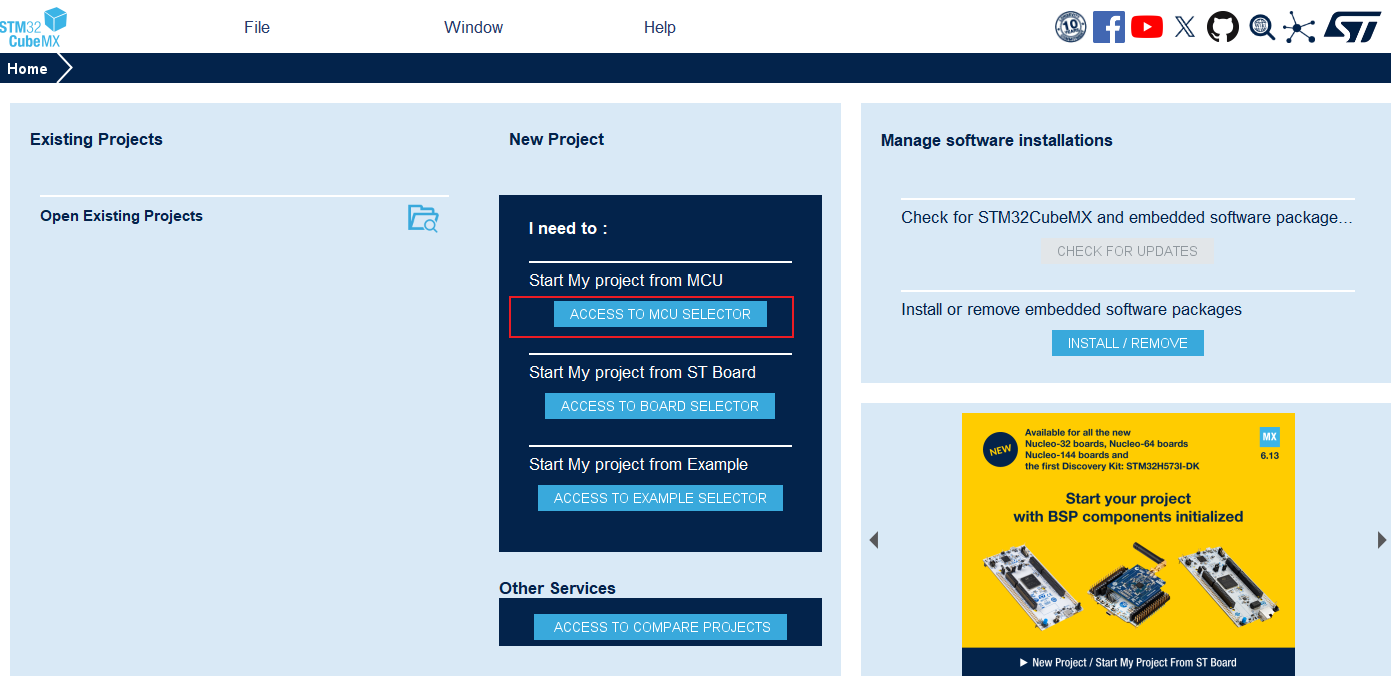Click CHECK FOR UPDATES button
This screenshot has height=676, width=1391.
pyautogui.click(x=1127, y=251)
